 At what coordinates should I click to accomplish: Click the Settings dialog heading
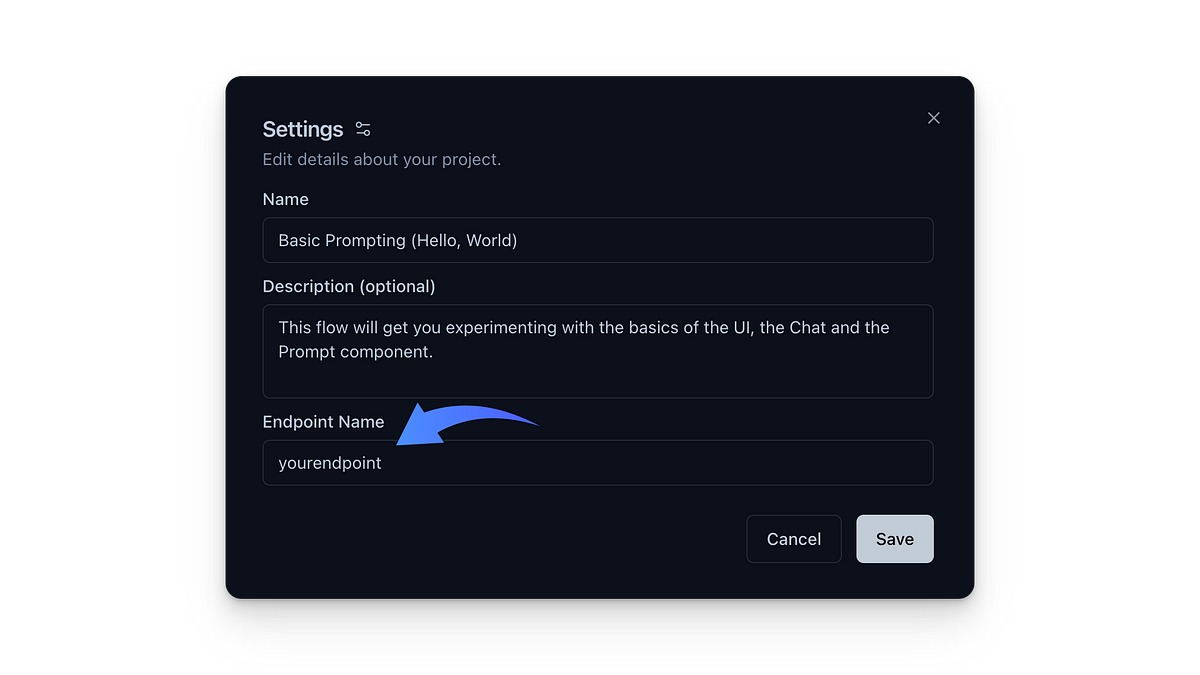303,129
